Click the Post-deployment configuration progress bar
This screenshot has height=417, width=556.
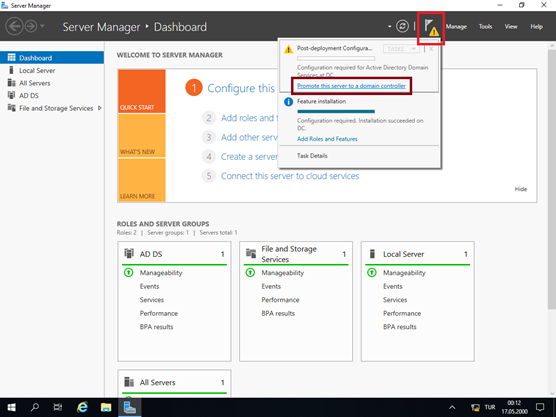(x=336, y=58)
